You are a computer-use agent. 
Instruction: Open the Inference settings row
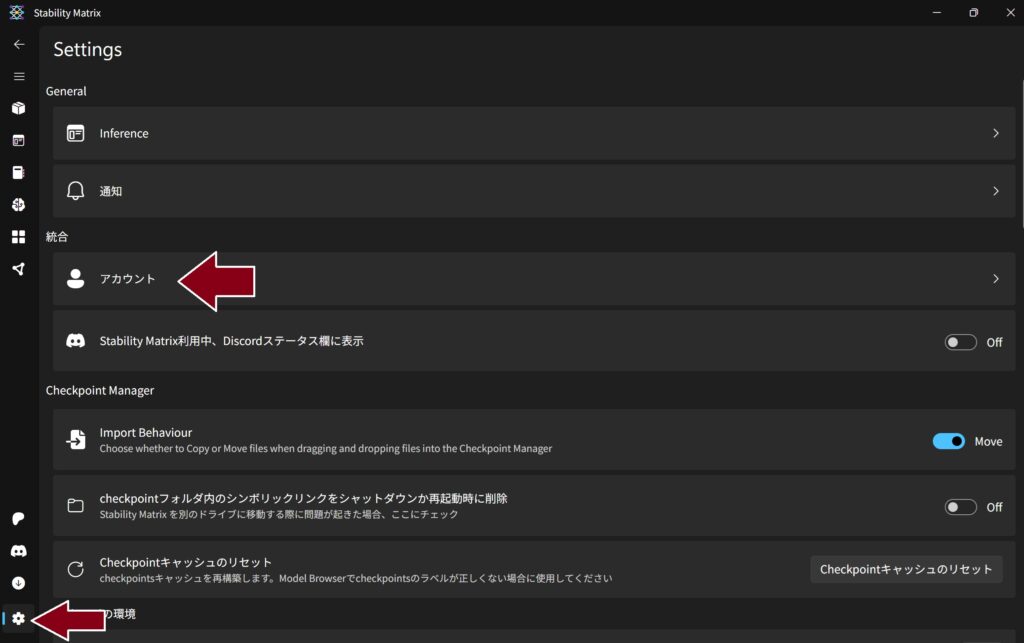point(534,133)
